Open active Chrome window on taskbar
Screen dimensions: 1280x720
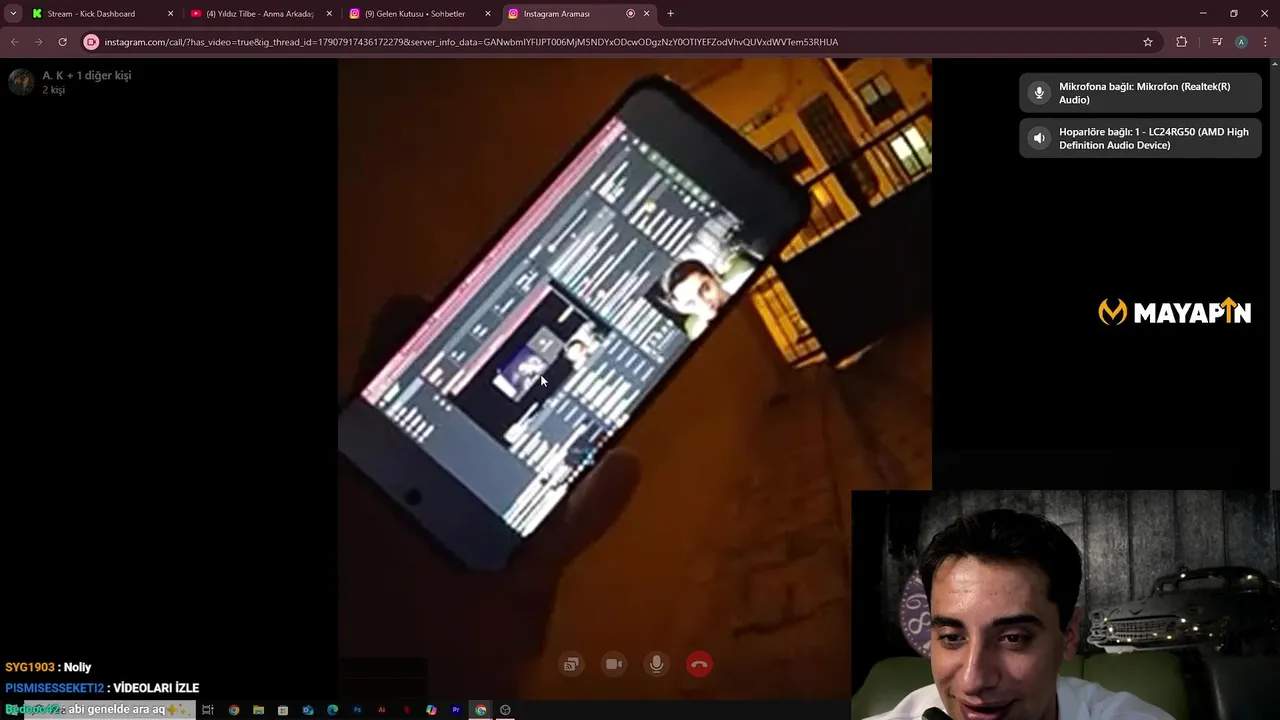pos(481,710)
